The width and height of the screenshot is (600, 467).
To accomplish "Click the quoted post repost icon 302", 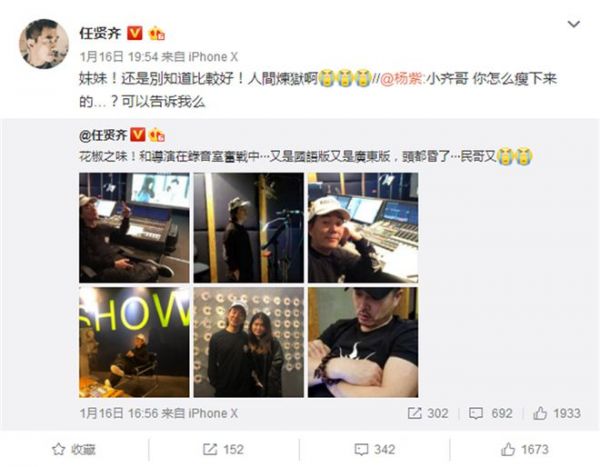I will click(428, 413).
